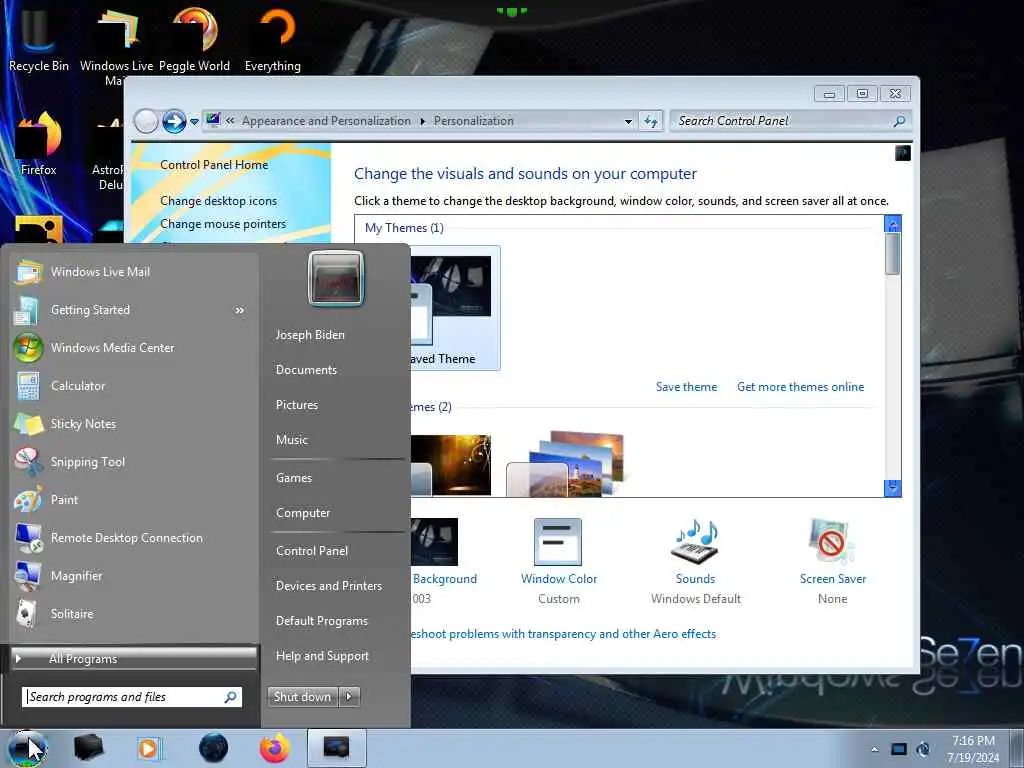
Task: Open the media player taskbar icon
Action: coord(149,748)
